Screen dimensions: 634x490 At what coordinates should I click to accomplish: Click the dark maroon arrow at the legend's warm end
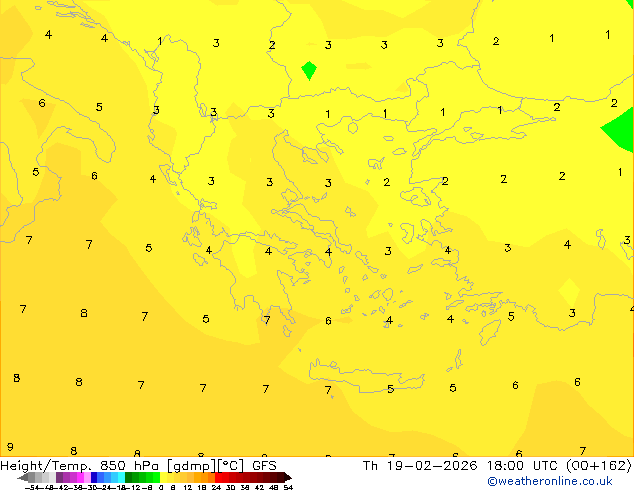pos(288,477)
